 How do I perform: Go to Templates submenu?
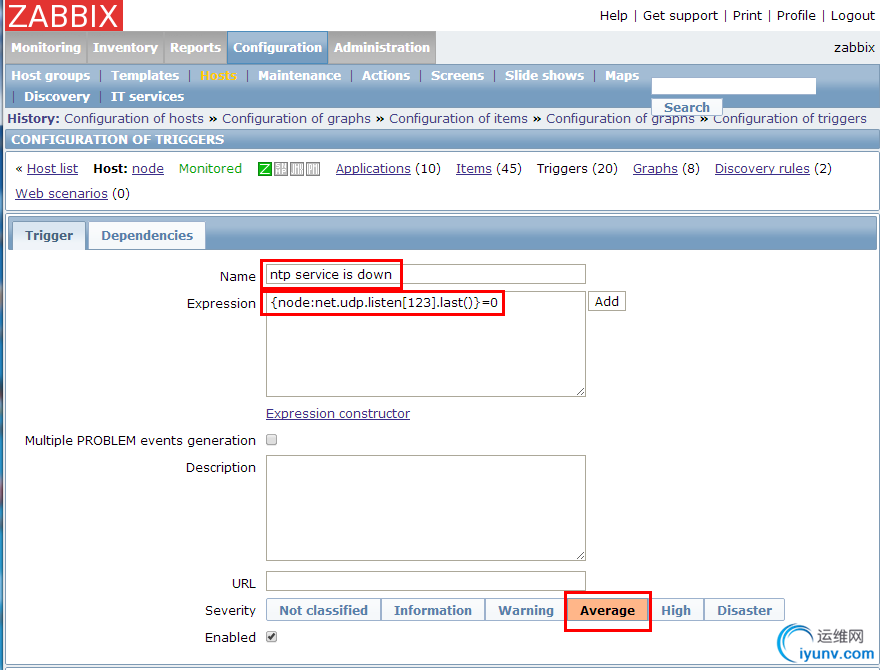[145, 75]
